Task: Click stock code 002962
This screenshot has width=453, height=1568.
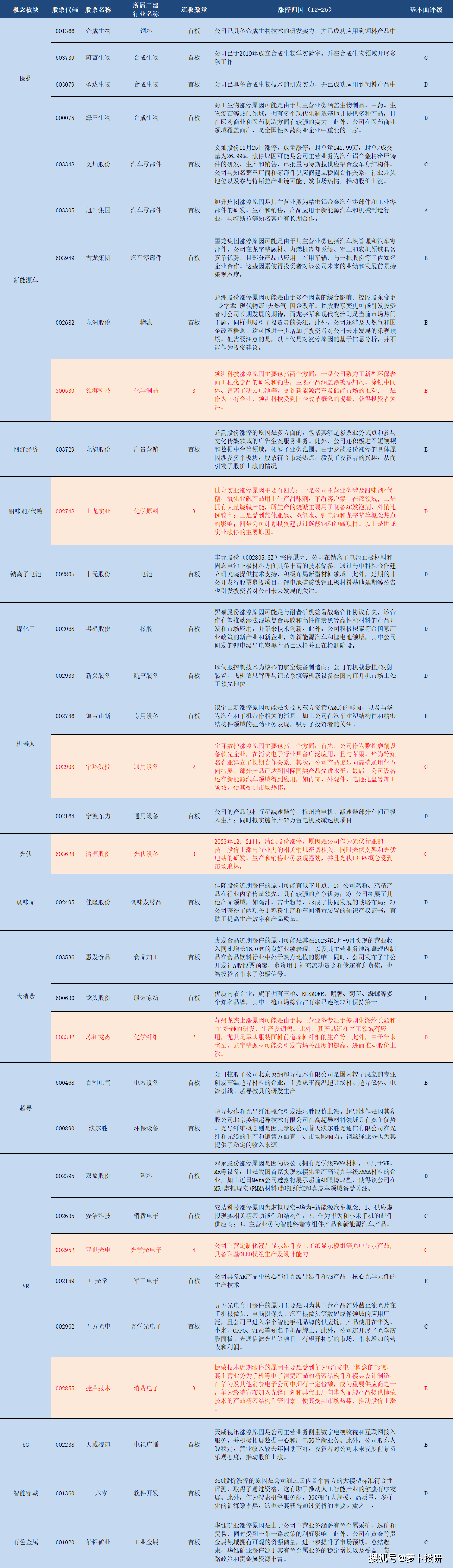Action: point(65,1326)
